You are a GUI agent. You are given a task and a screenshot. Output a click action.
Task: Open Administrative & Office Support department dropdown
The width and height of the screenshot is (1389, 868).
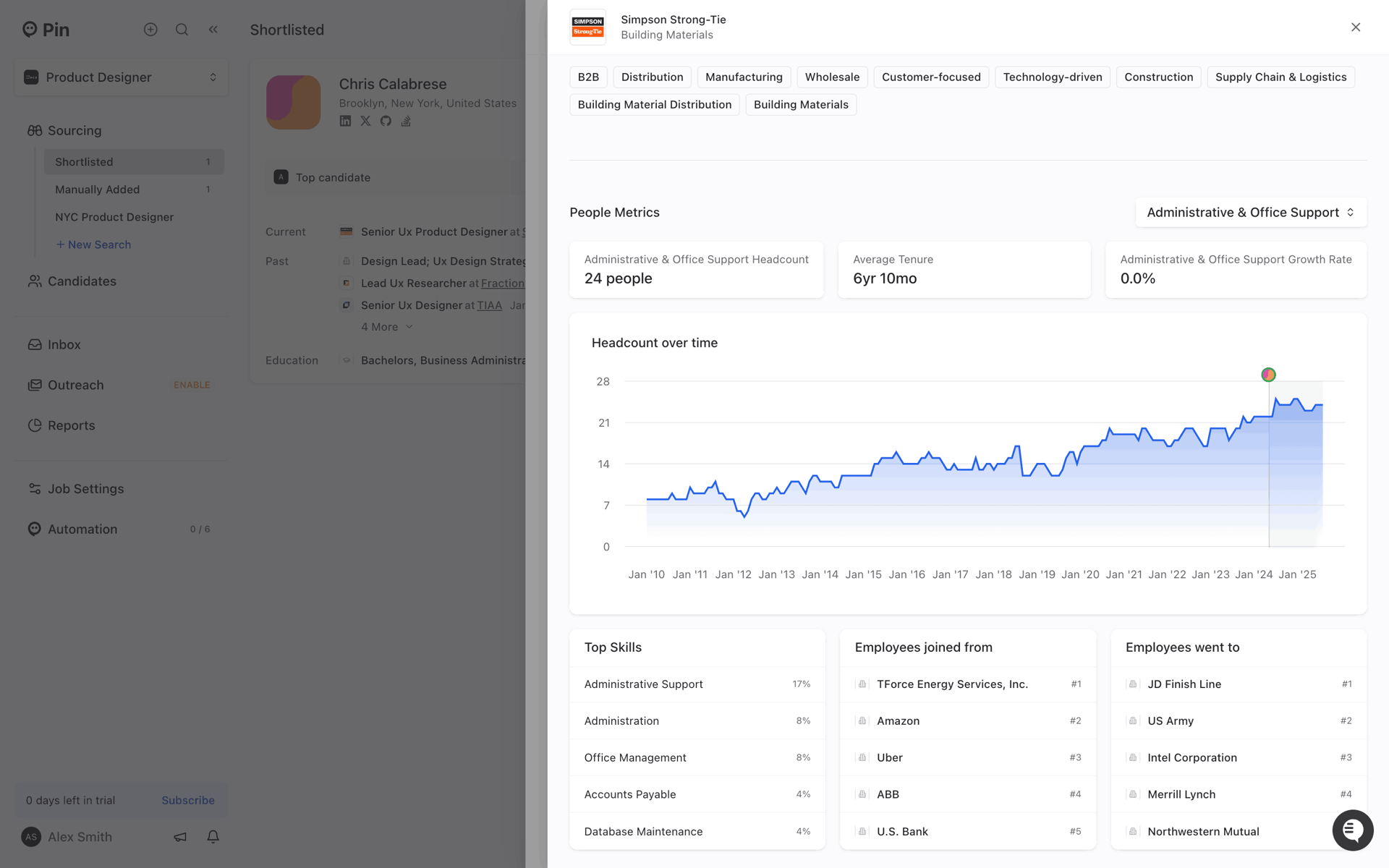point(1251,213)
